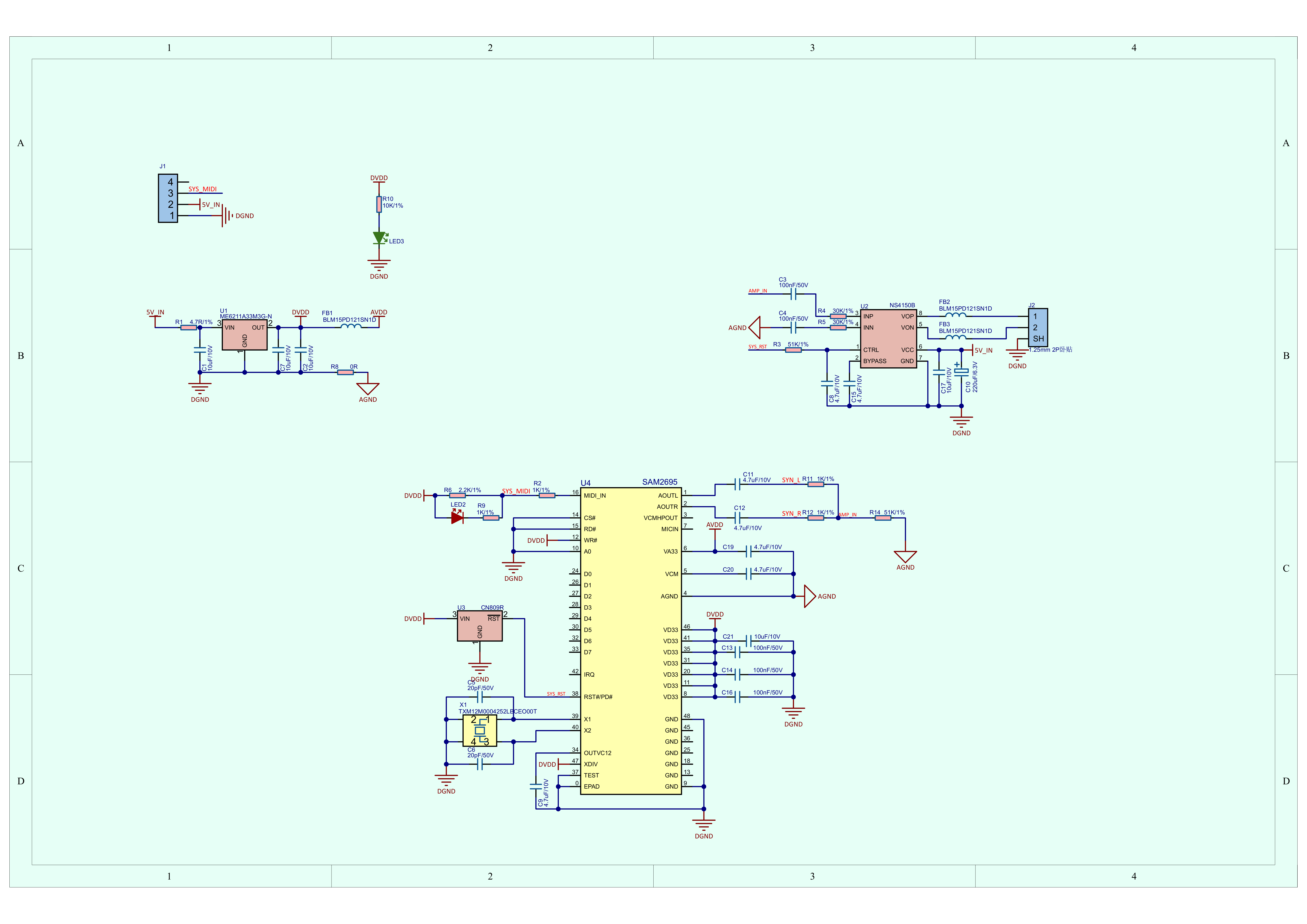Screen dimensions: 1307x924
Task: Click the J2 speaker connector symbol
Action: coord(1038,328)
